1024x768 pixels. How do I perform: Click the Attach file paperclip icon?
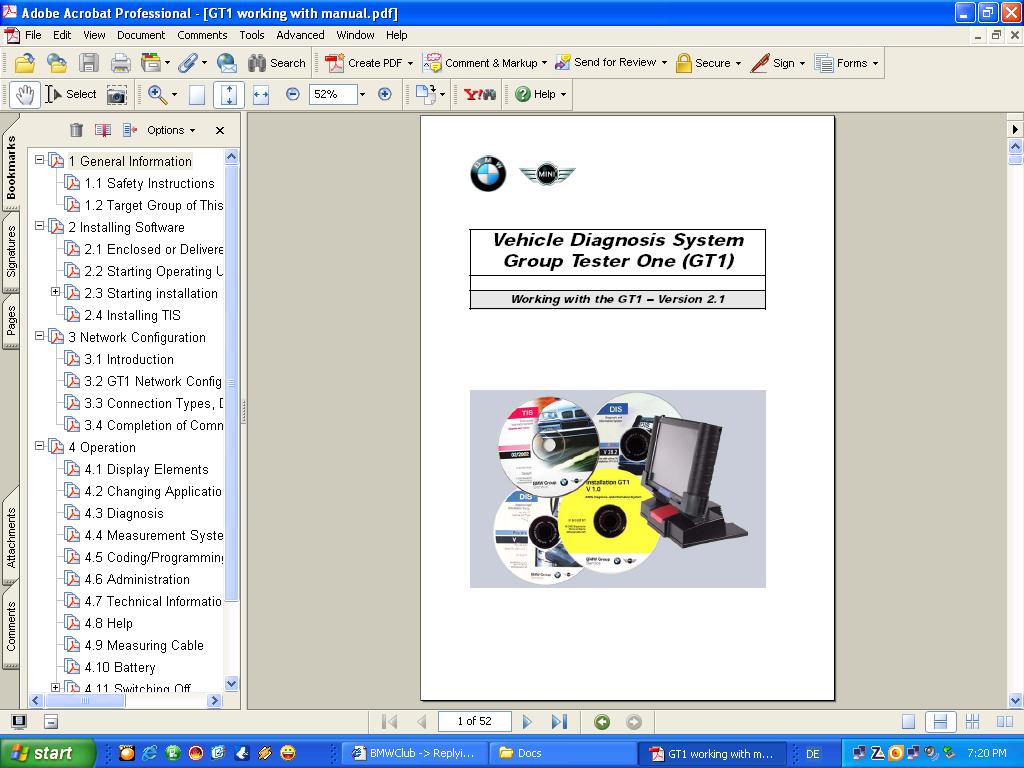pyautogui.click(x=187, y=63)
